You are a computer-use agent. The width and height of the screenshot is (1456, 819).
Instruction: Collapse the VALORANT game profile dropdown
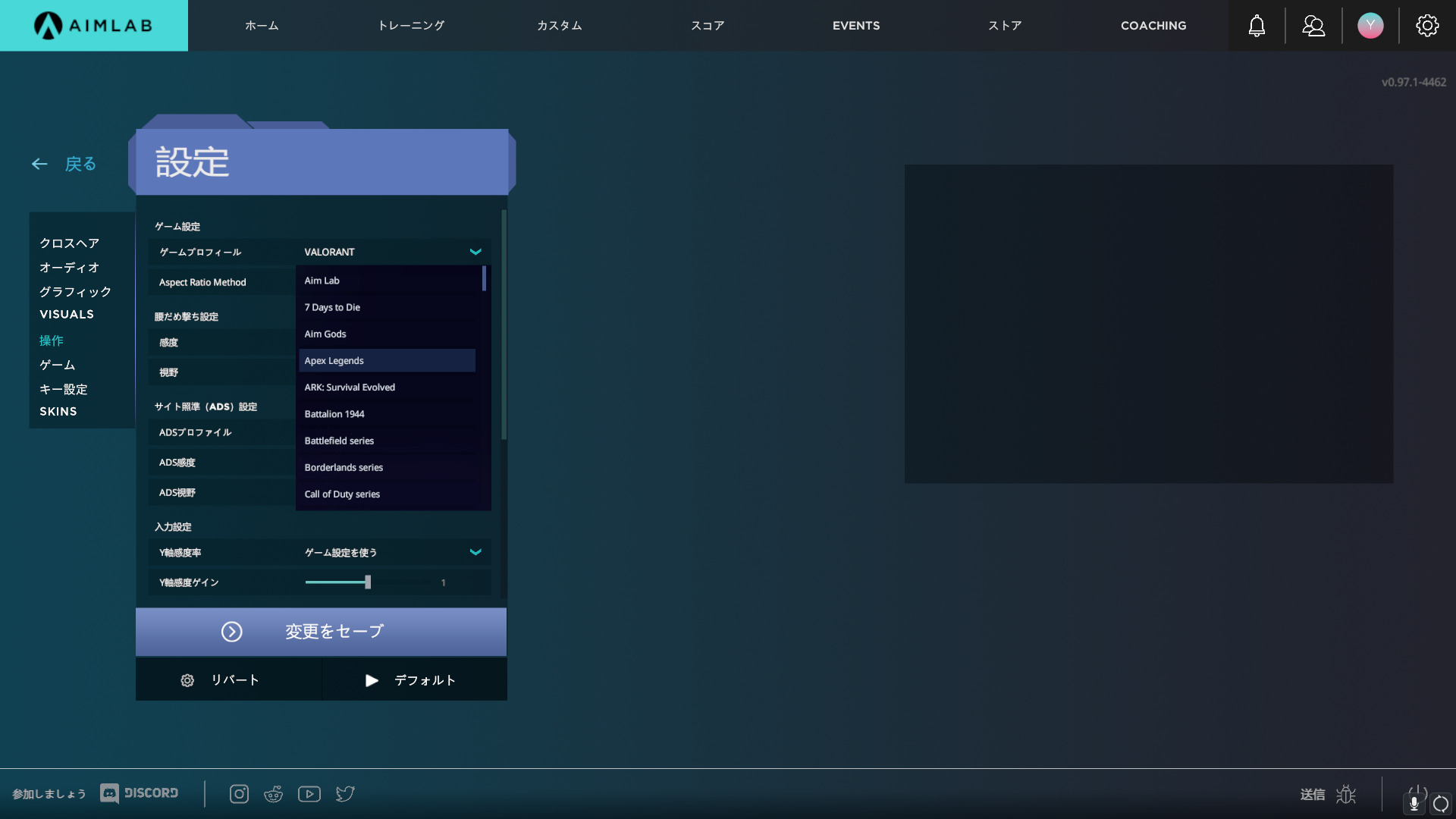click(x=475, y=252)
